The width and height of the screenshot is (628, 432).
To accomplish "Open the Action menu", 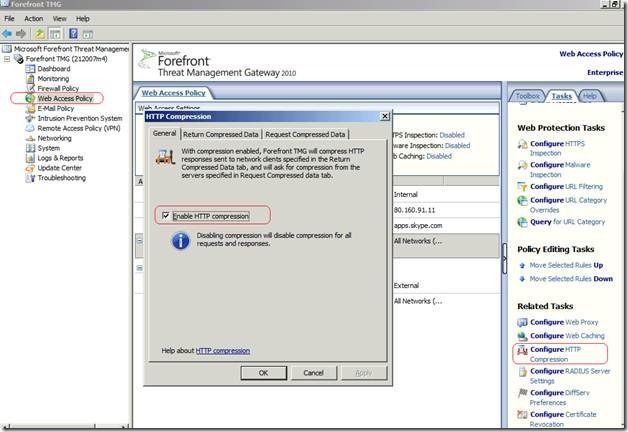I will (x=34, y=18).
